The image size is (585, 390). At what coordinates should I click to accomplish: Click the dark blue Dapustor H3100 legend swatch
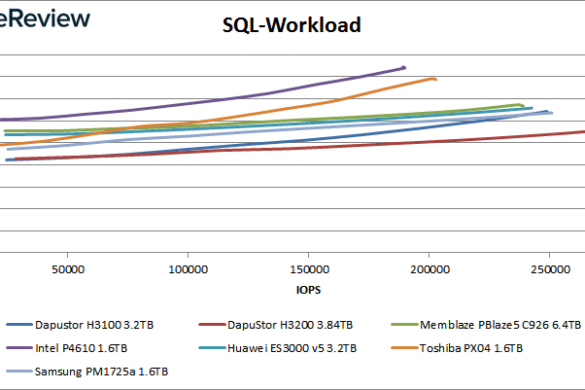point(19,325)
